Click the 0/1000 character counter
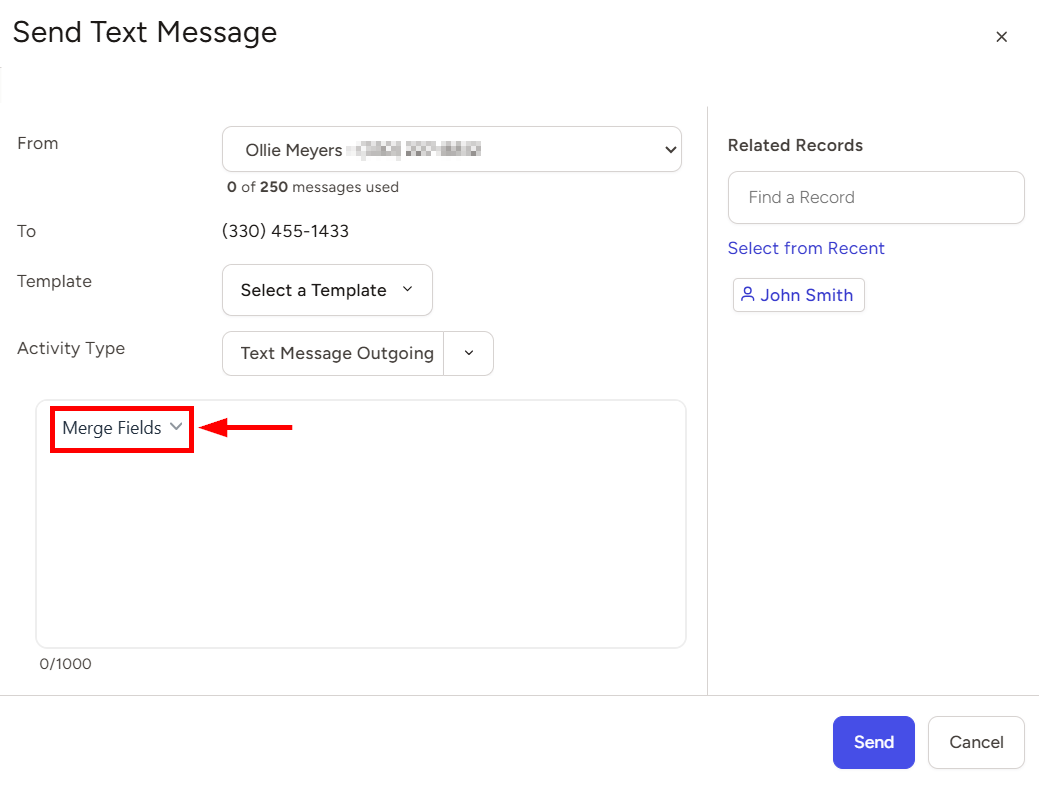The height and width of the screenshot is (786, 1039). (x=65, y=664)
